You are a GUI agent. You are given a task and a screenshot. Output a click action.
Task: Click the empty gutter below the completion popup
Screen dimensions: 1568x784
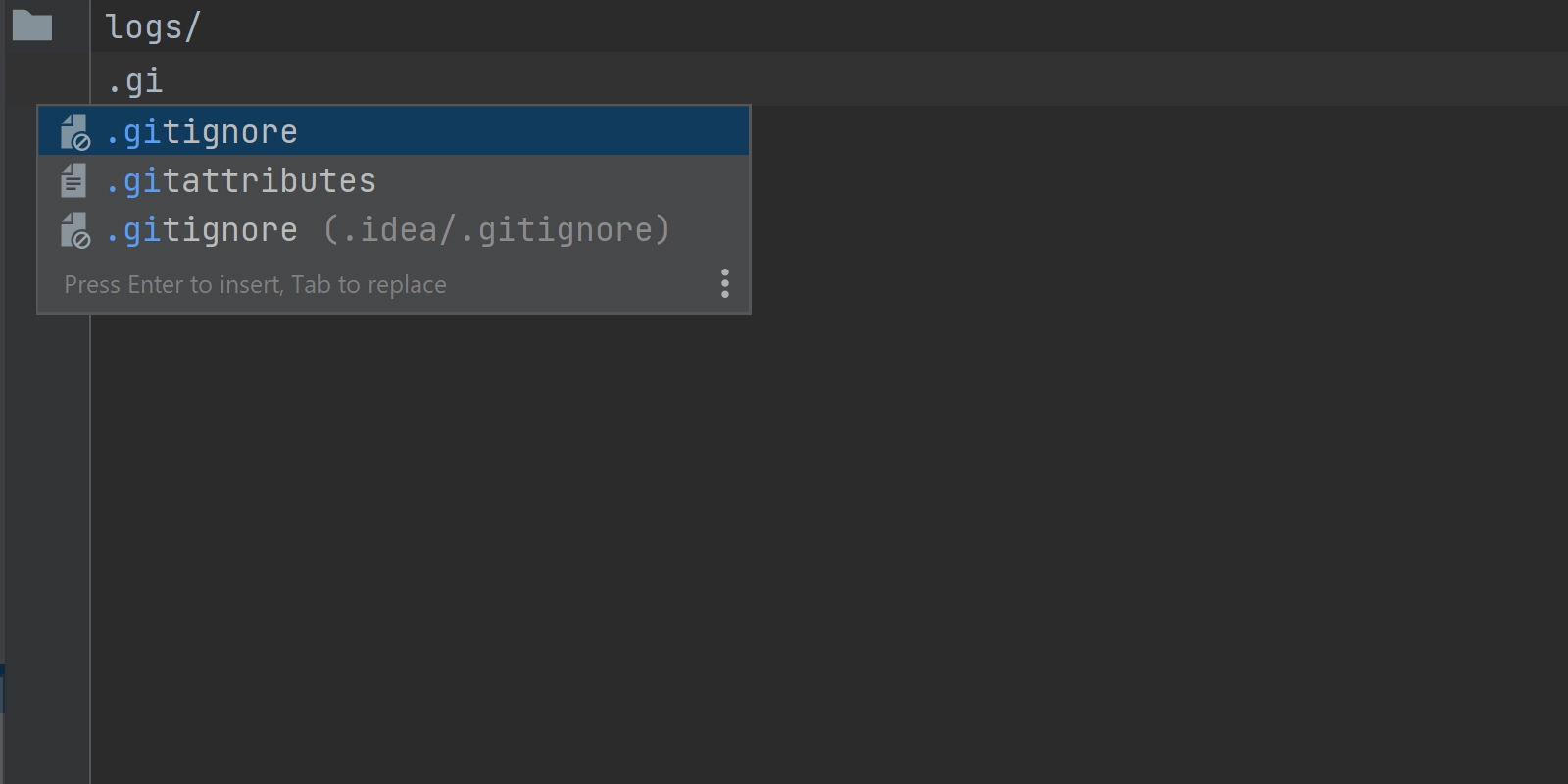point(47,549)
